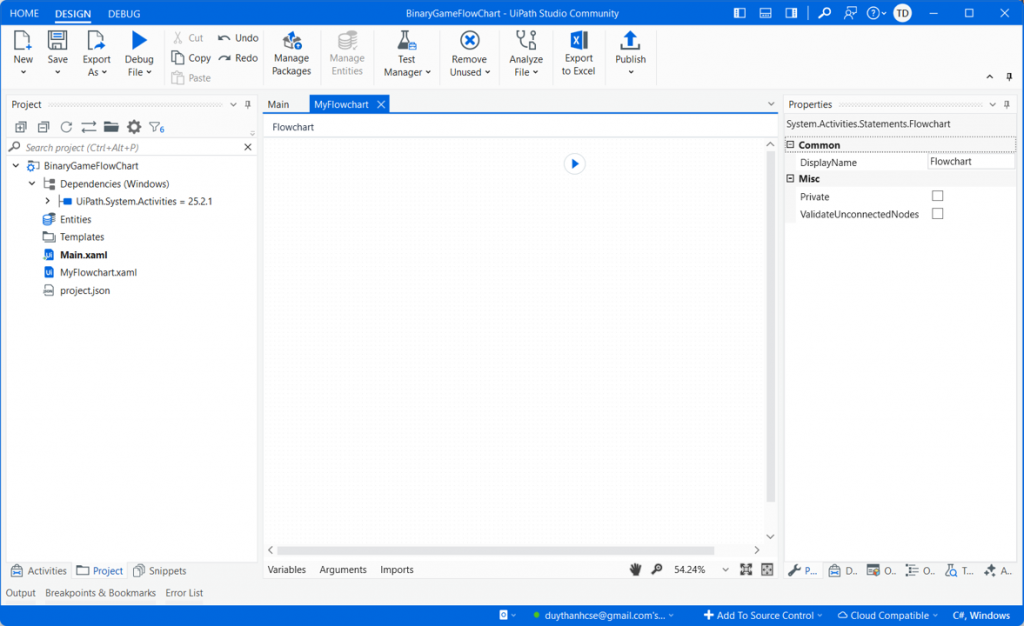Collapse BinaryGameFlowChart project tree node

tap(16, 166)
